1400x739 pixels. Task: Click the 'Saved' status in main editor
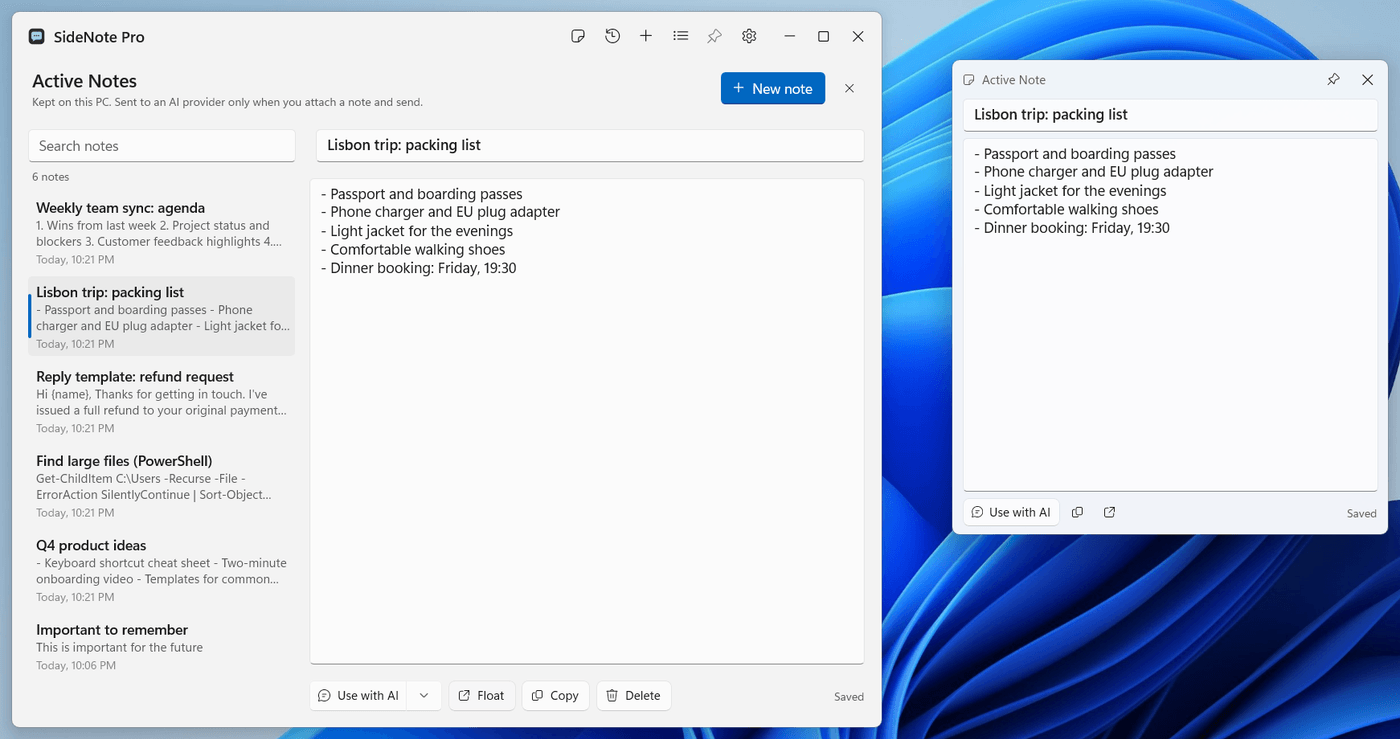849,697
